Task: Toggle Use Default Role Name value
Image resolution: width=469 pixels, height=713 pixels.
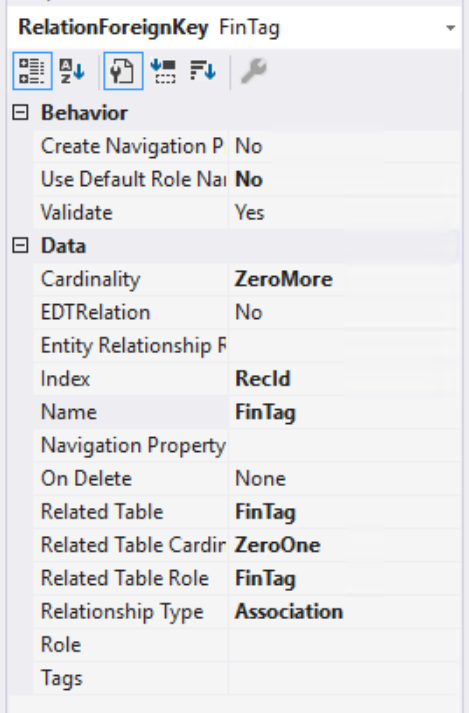Action: (x=344, y=179)
